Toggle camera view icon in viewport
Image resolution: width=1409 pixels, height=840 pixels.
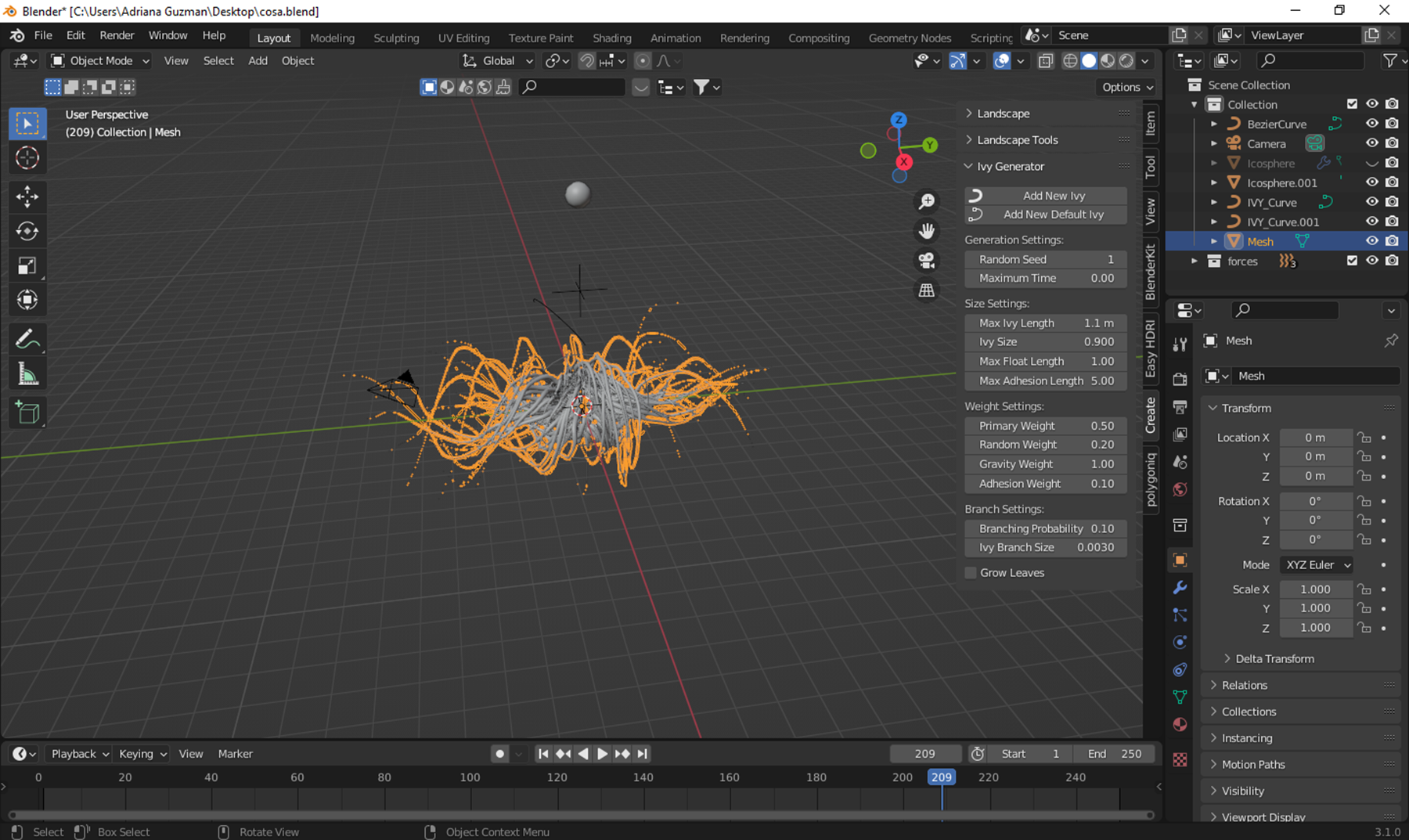pyautogui.click(x=927, y=260)
